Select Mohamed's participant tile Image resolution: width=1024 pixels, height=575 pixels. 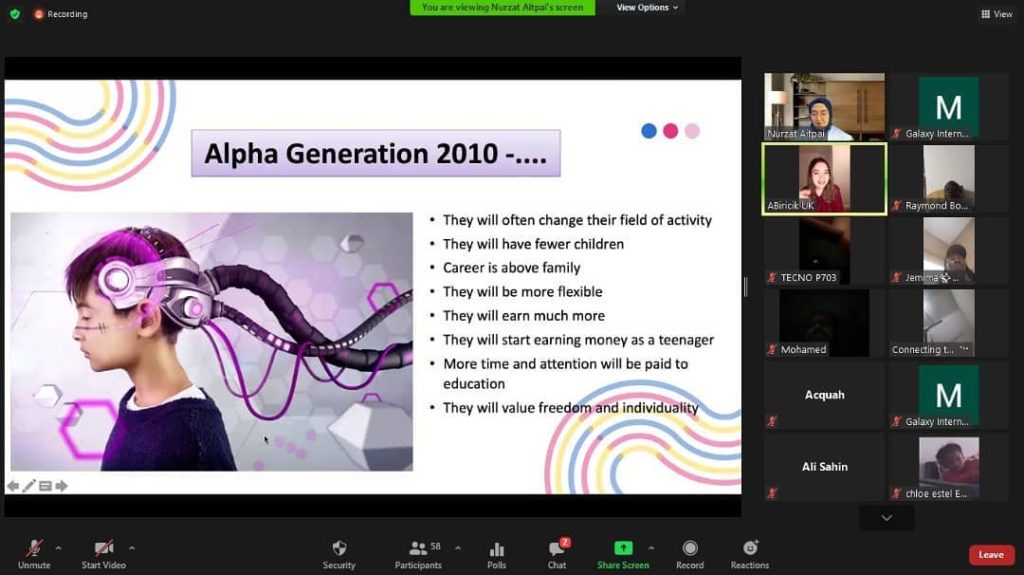point(824,323)
